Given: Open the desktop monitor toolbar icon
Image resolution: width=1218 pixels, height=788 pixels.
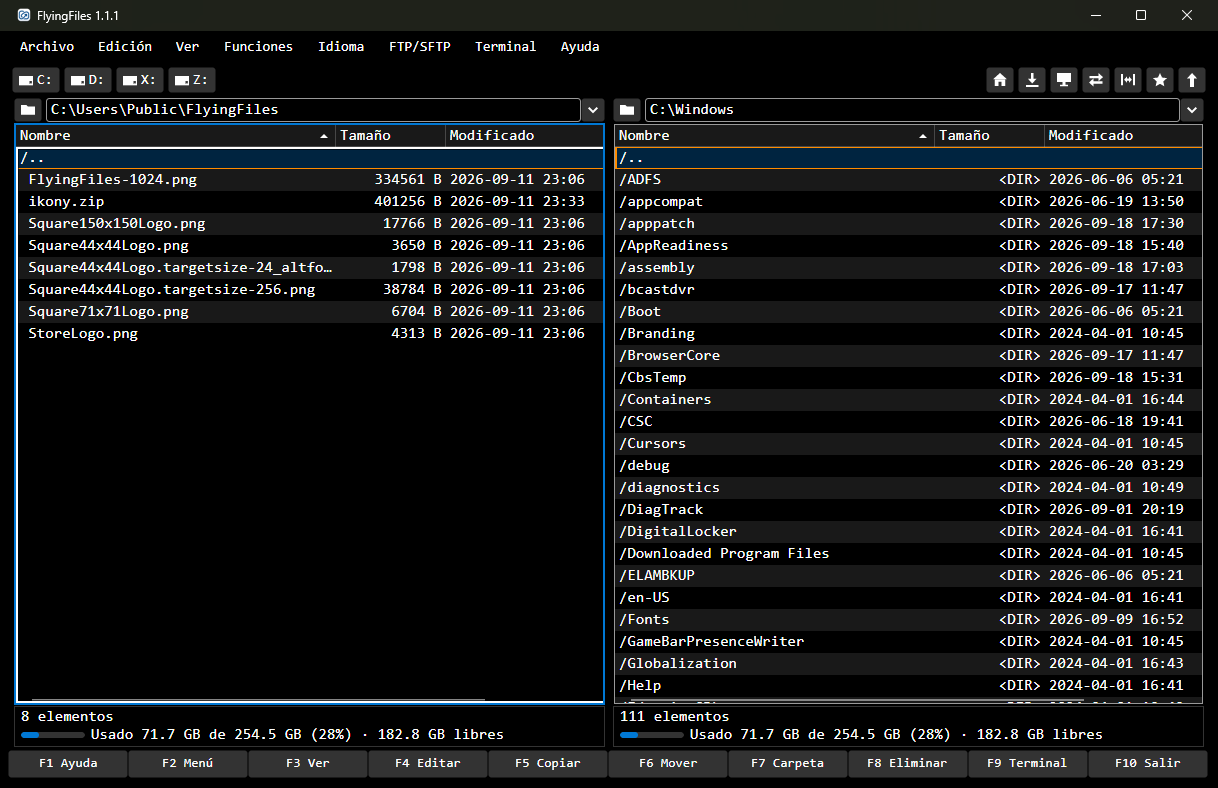Looking at the screenshot, I should (1064, 81).
